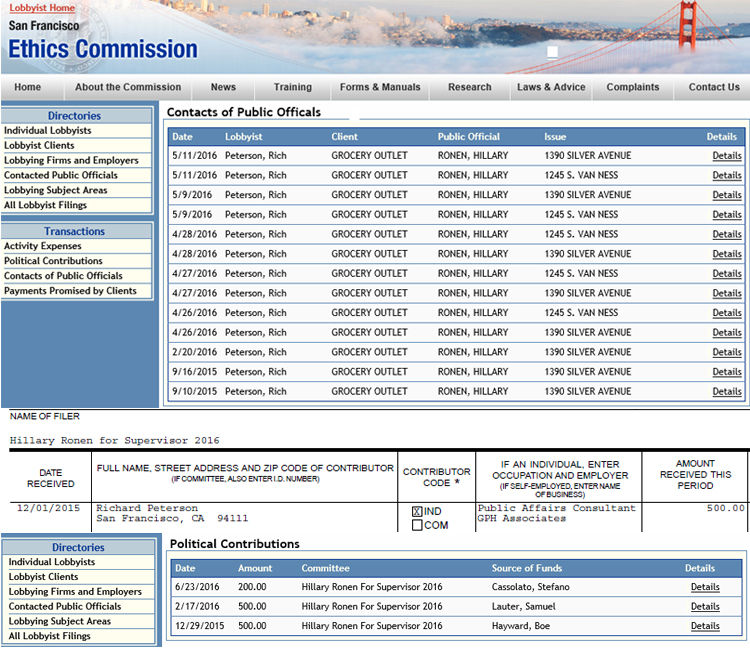Open Payments Promised by Clients link
Image resolution: width=750 pixels, height=649 pixels.
click(70, 291)
